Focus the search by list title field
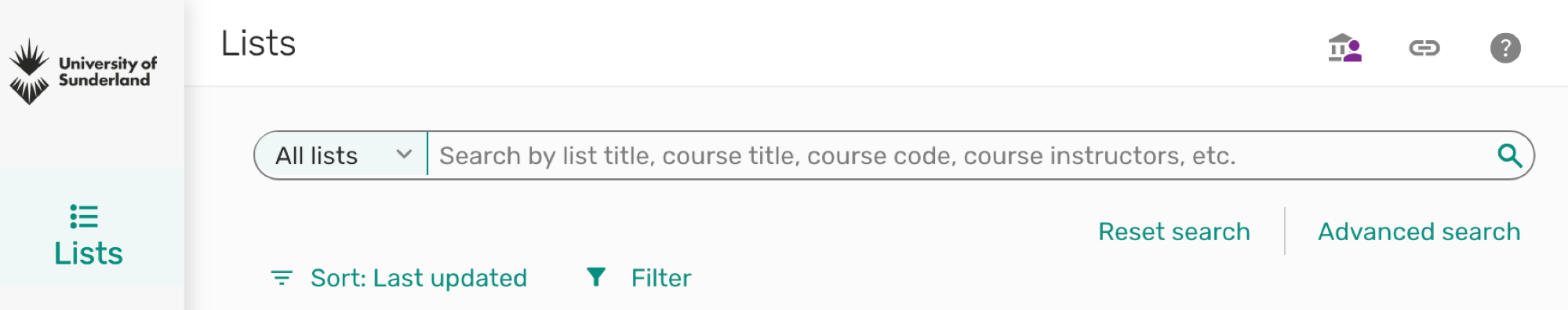Image resolution: width=1568 pixels, height=310 pixels. [x=961, y=155]
